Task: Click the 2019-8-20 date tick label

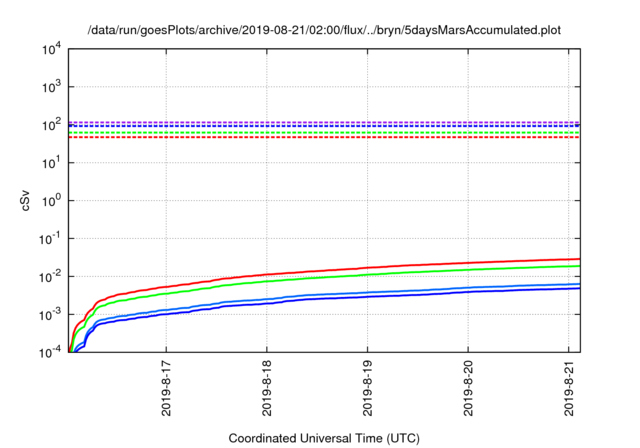Action: coord(468,388)
